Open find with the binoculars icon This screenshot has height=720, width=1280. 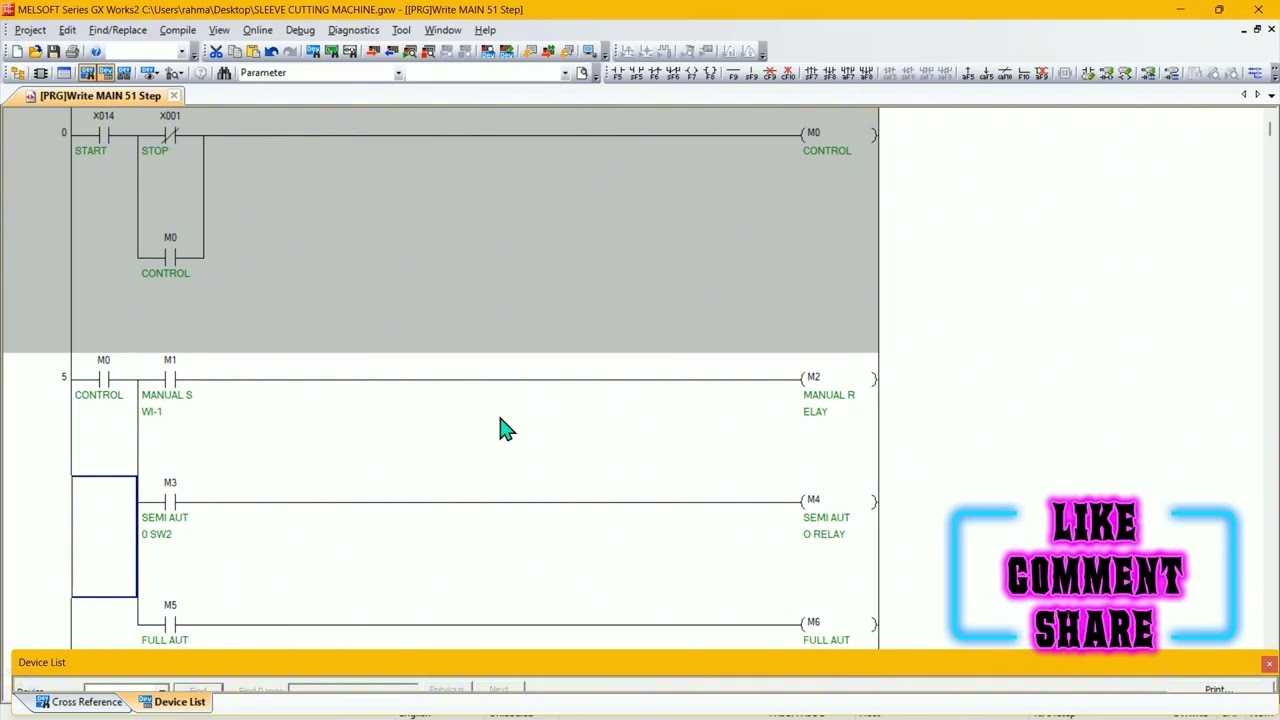pyautogui.click(x=224, y=73)
